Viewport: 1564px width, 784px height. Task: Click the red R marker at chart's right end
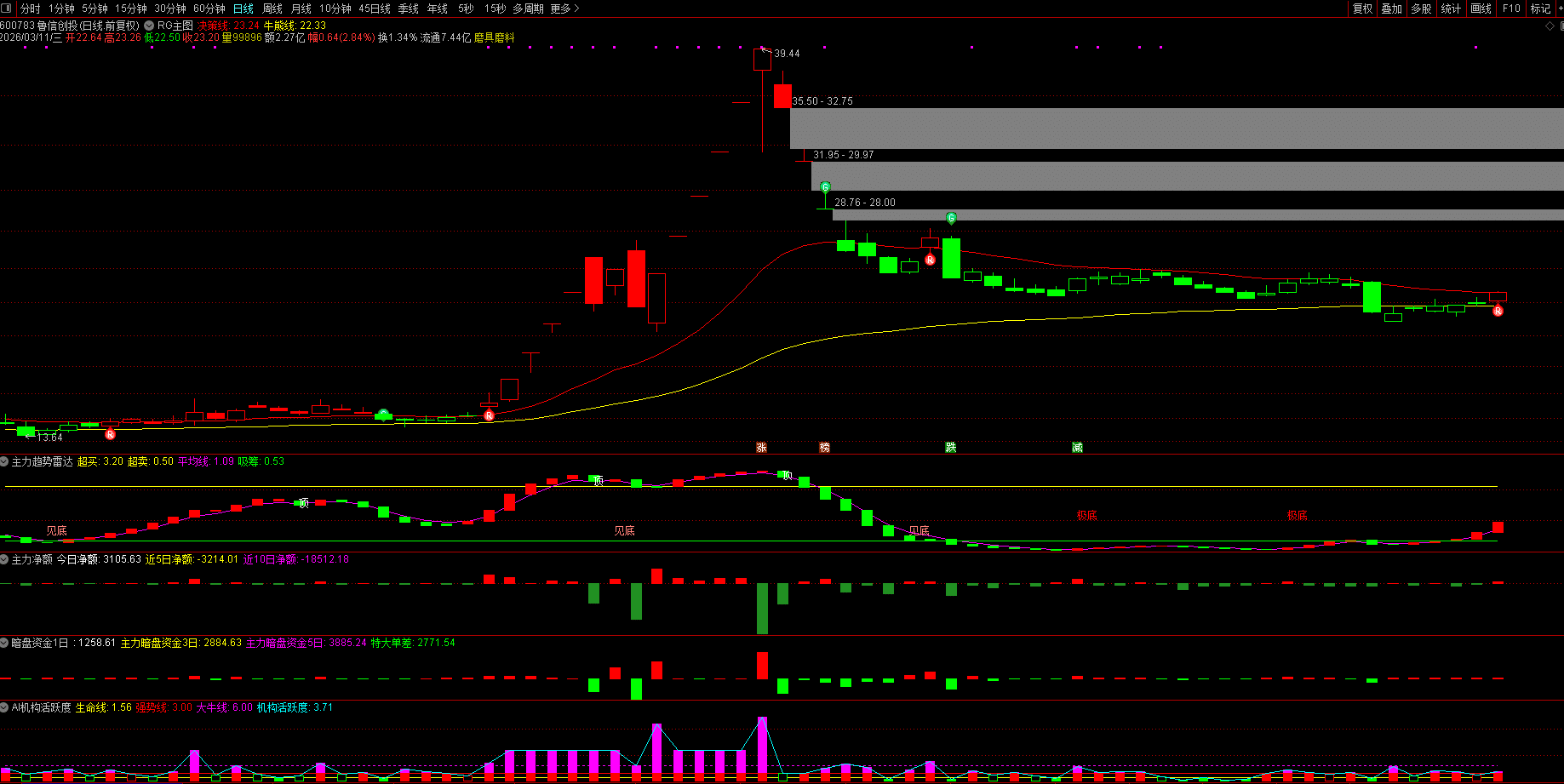click(1498, 311)
